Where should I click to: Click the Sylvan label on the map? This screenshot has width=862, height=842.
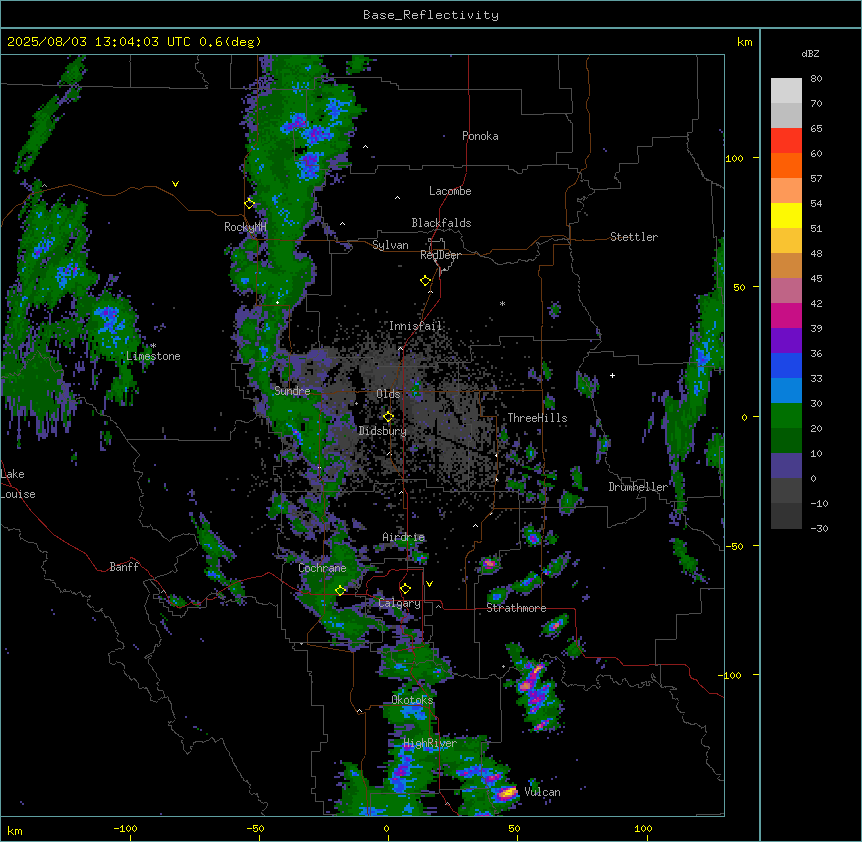[x=390, y=245]
